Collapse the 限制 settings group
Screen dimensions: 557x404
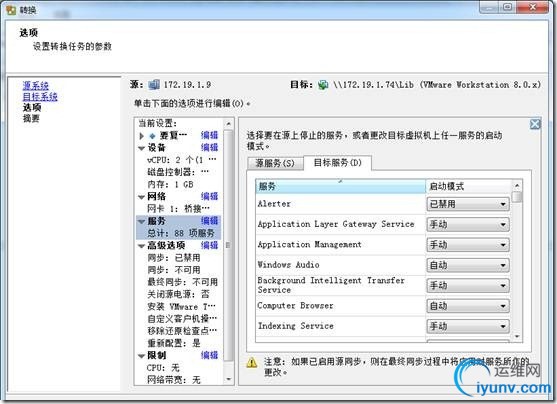(141, 356)
